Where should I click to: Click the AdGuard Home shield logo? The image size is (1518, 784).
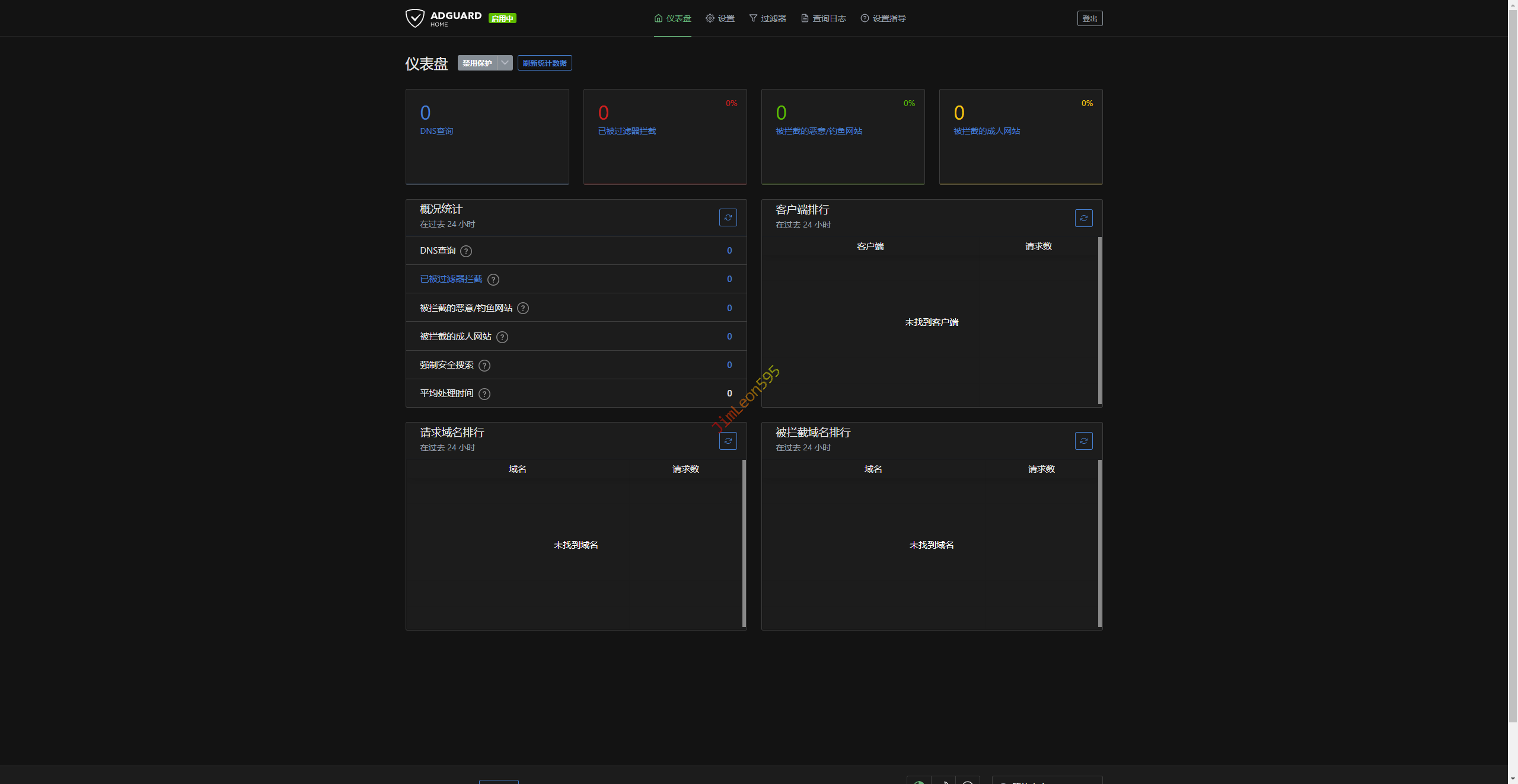click(x=415, y=18)
